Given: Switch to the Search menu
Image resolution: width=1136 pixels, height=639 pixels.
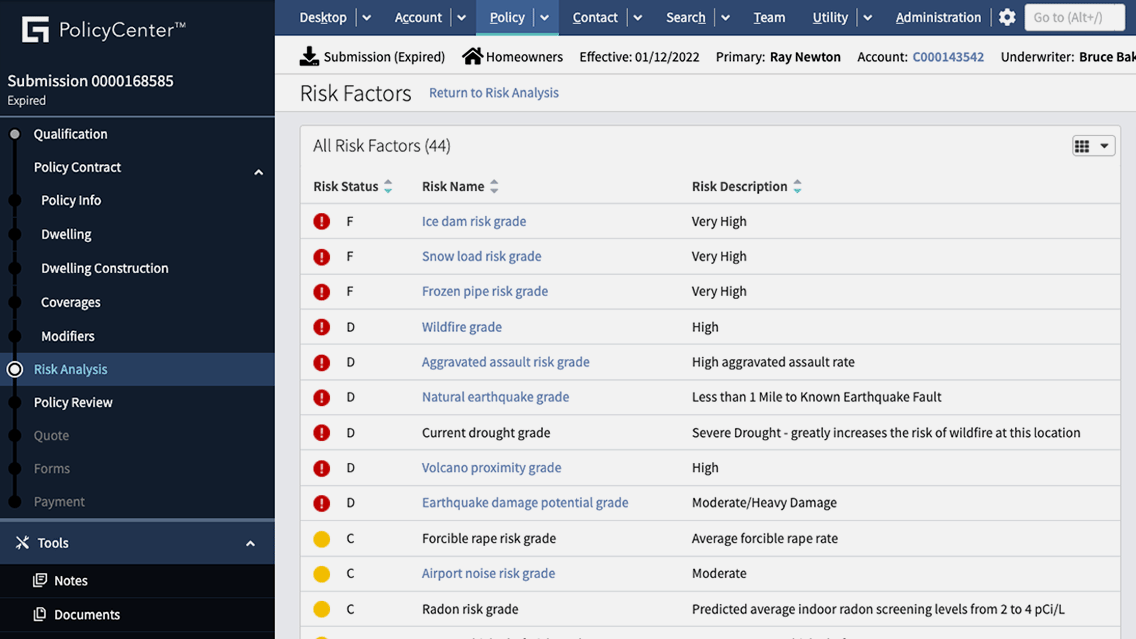Looking at the screenshot, I should click(x=685, y=17).
